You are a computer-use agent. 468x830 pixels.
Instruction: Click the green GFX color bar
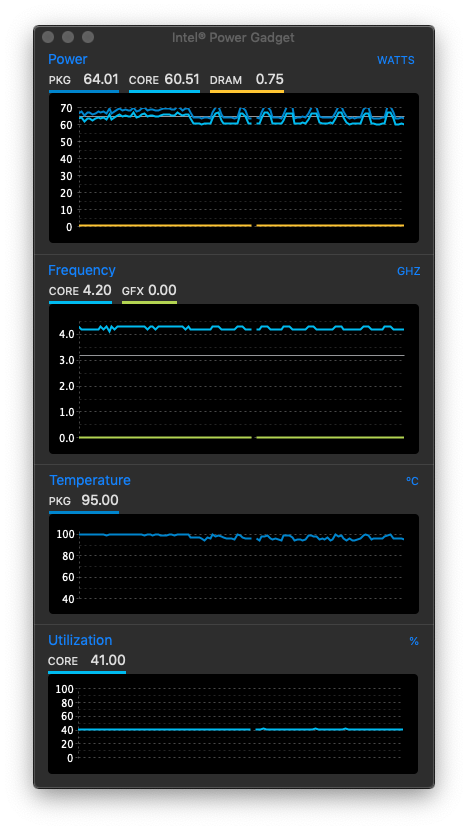pyautogui.click(x=149, y=303)
